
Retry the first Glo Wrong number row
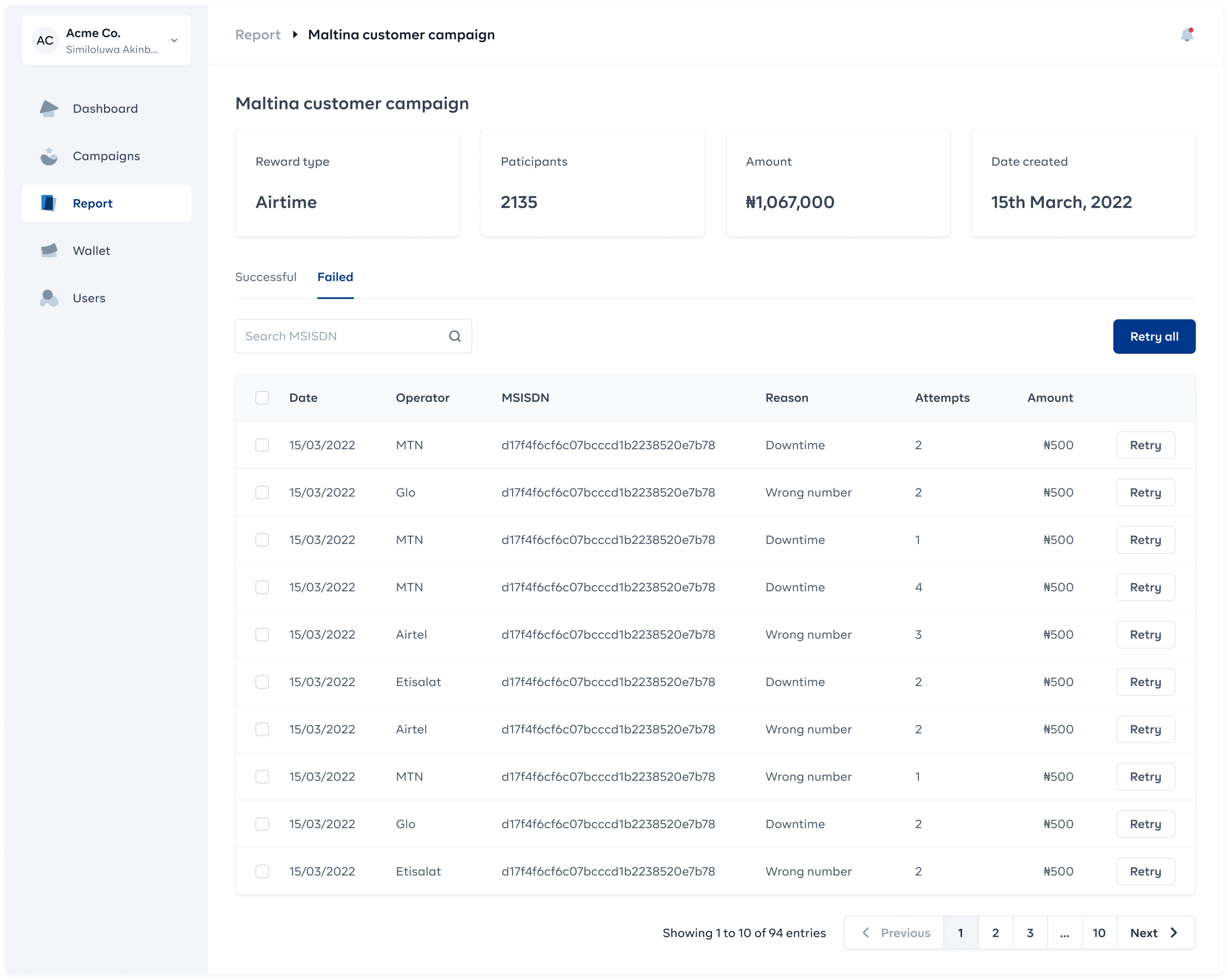(x=1145, y=492)
